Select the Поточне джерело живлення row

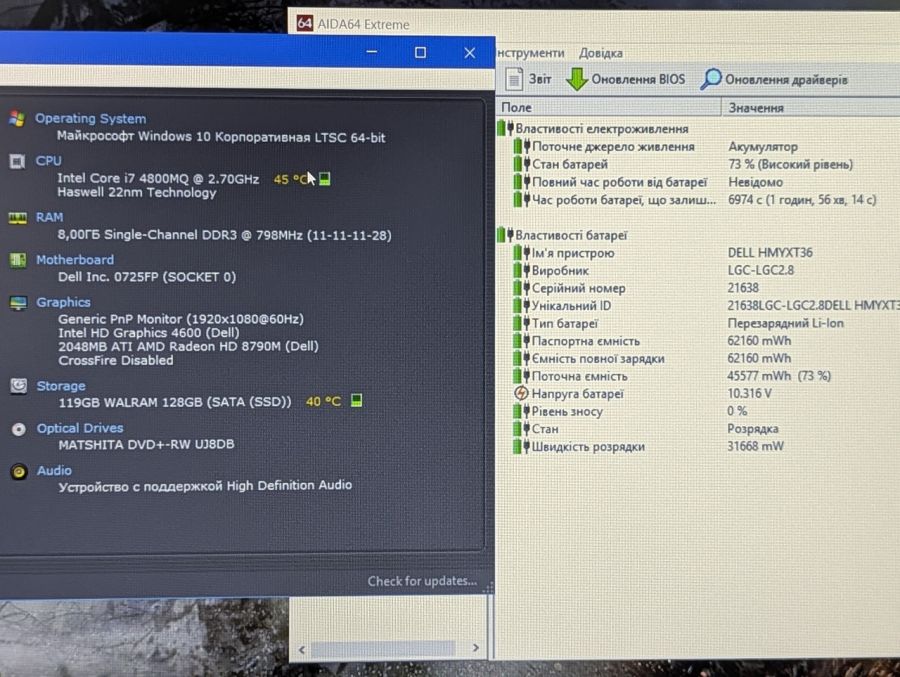699,146
